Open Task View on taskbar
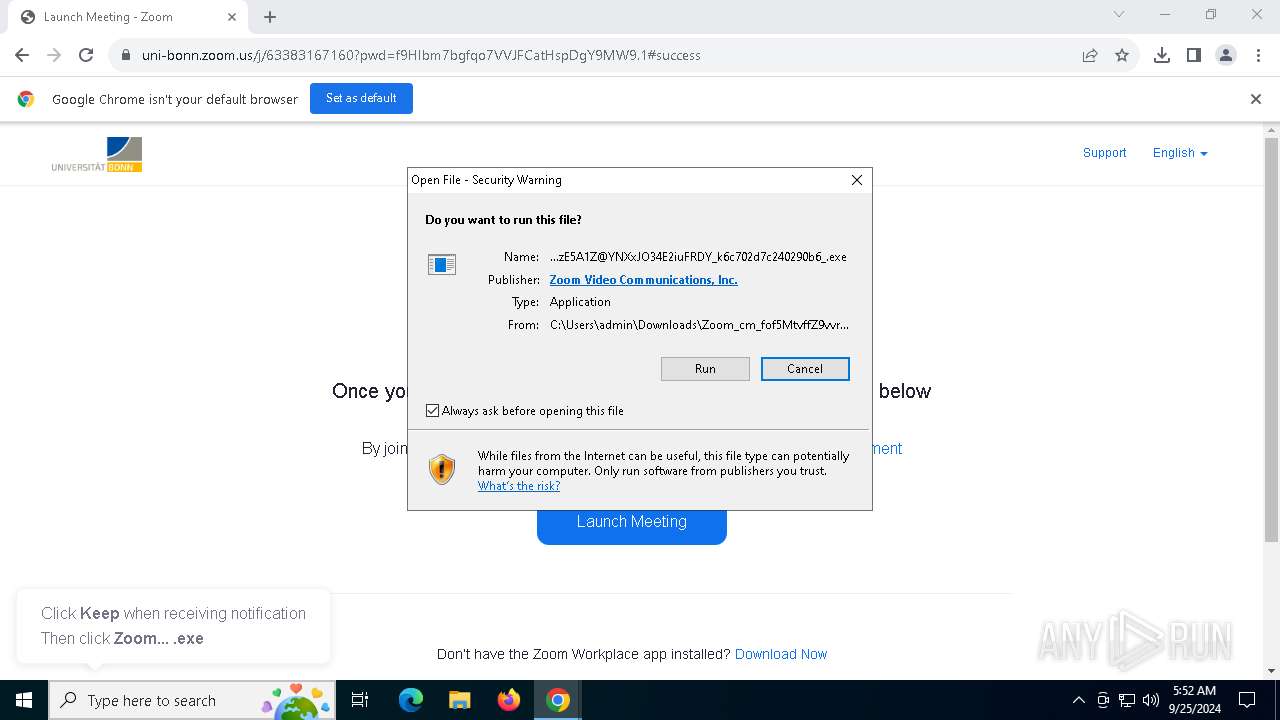The width and height of the screenshot is (1280, 720). pos(360,700)
